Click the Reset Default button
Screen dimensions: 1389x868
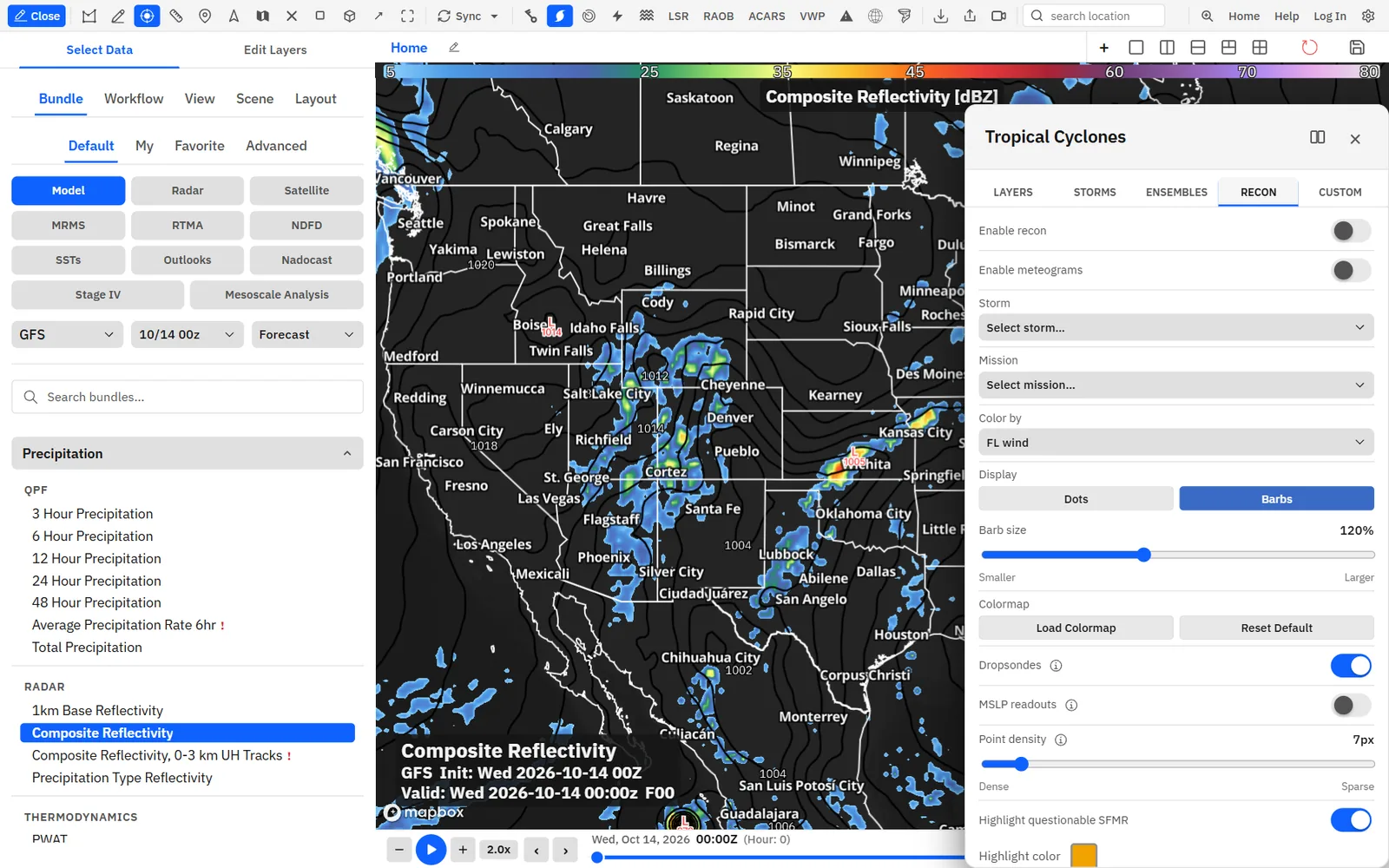[x=1276, y=628]
